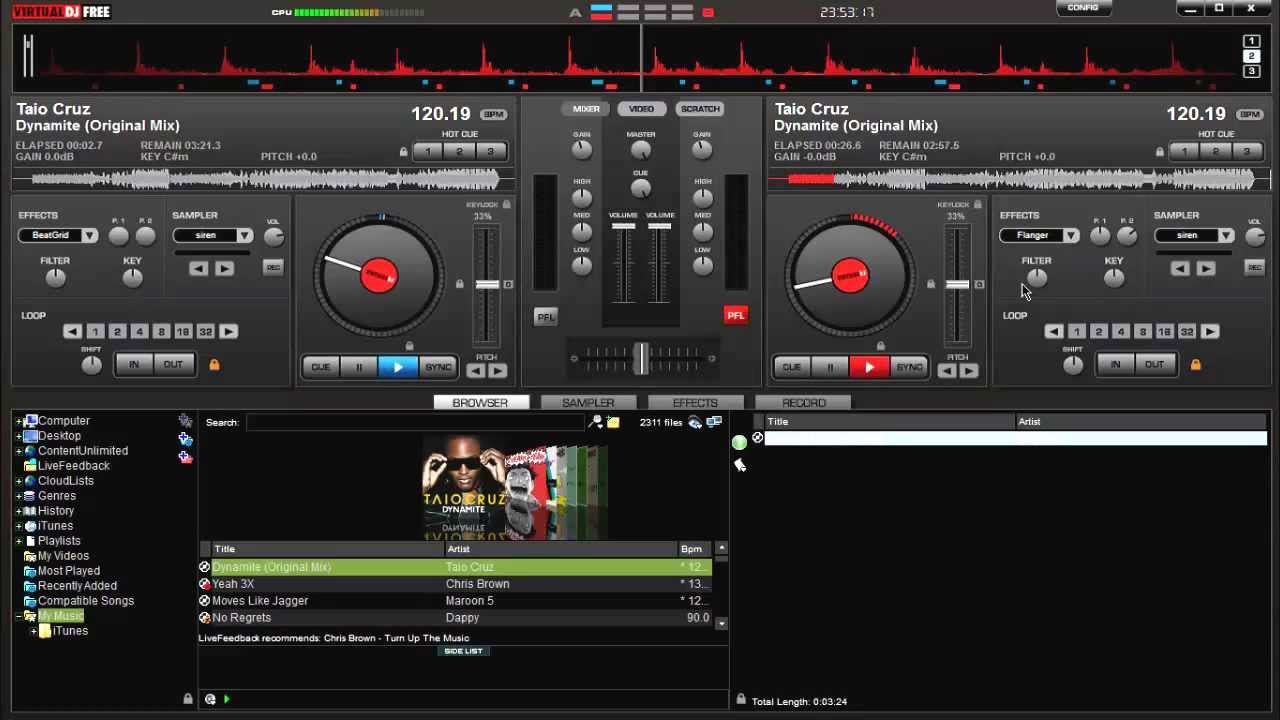
Task: Click left deck loop IN button
Action: pos(134,365)
